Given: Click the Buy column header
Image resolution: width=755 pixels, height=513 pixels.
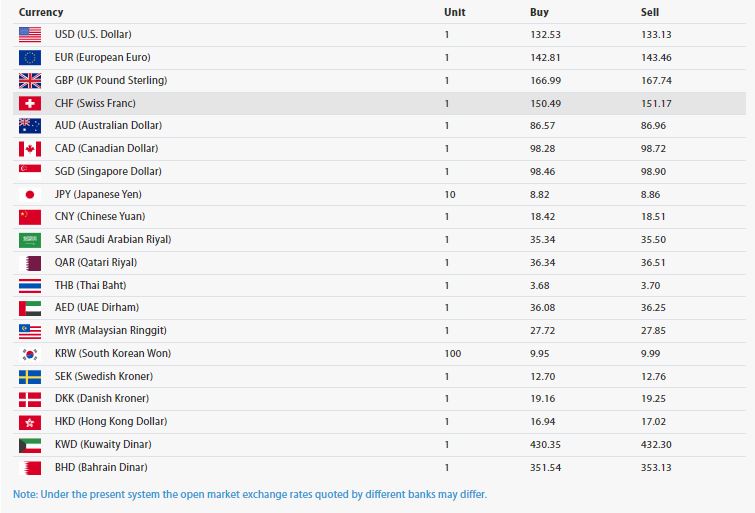Looking at the screenshot, I should pyautogui.click(x=539, y=12).
